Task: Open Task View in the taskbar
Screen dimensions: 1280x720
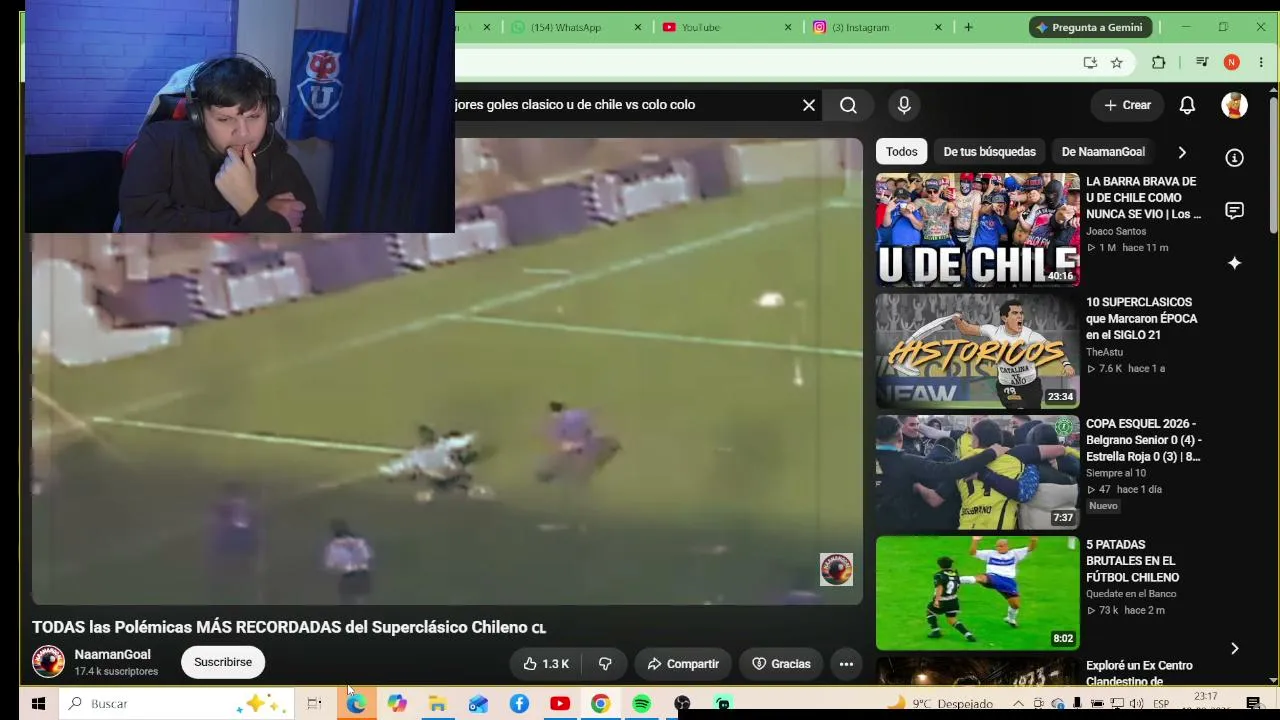Action: (x=314, y=704)
